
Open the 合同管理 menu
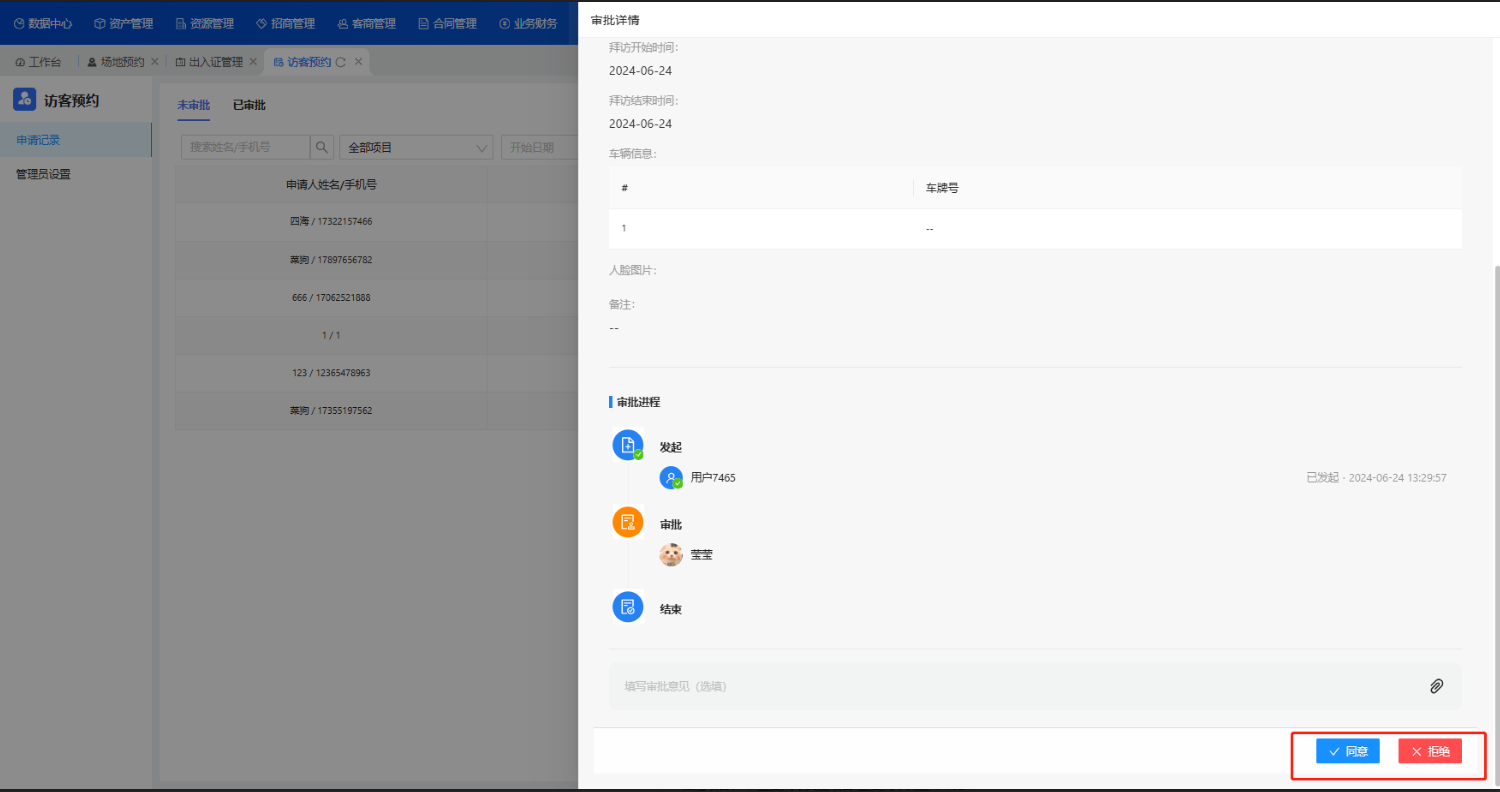(x=447, y=23)
